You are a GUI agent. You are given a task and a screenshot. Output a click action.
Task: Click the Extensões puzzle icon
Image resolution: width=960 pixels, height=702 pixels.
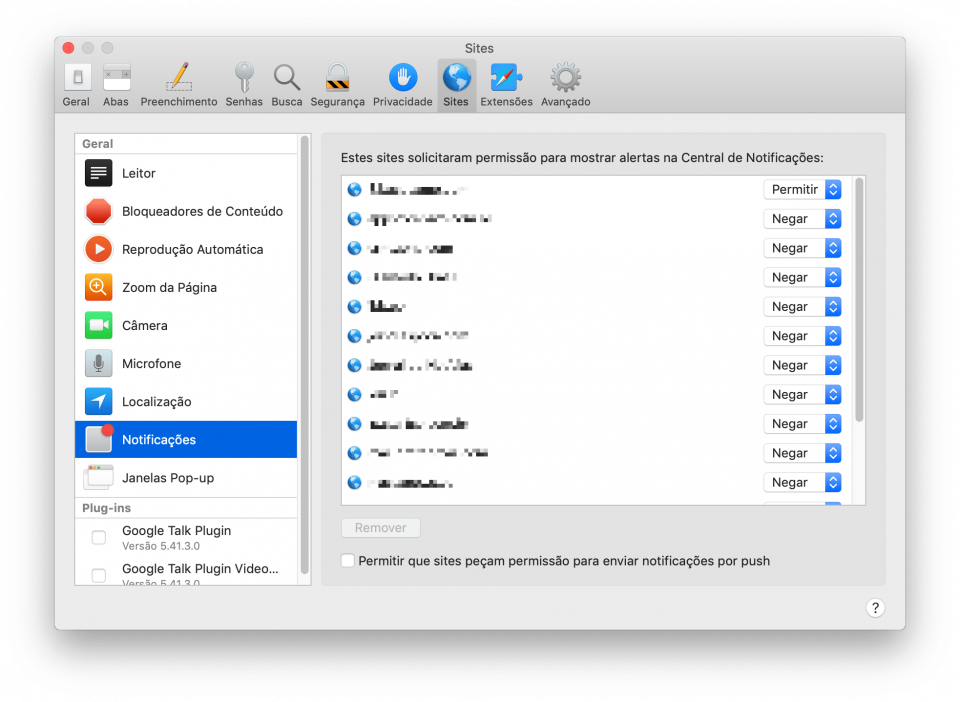[506, 79]
